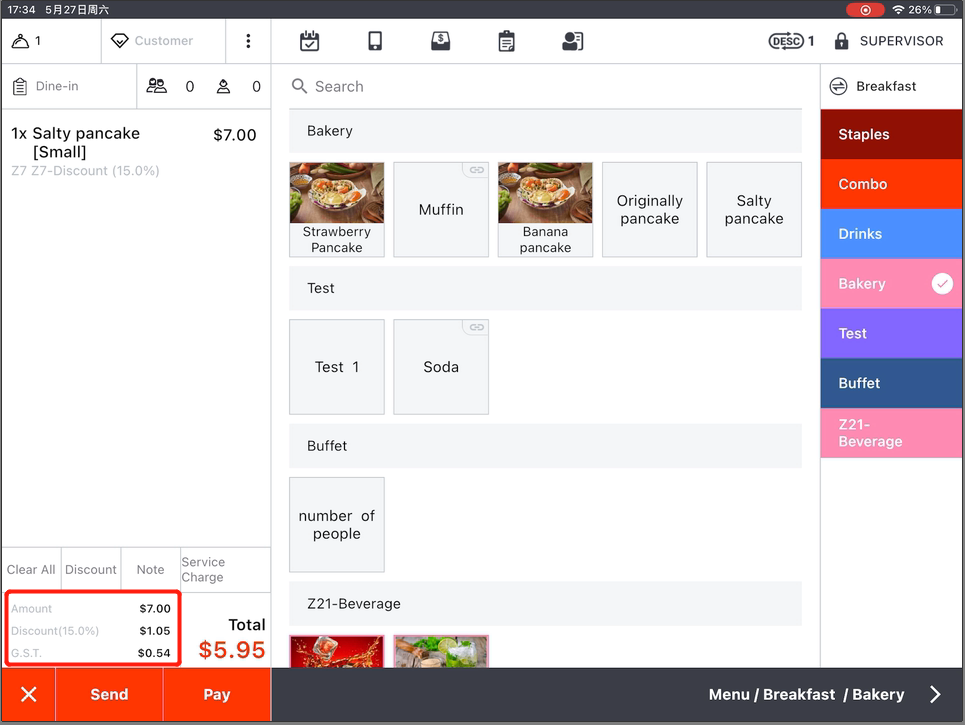Click the Search input field
Screen dimensions: 965x725
click(545, 87)
